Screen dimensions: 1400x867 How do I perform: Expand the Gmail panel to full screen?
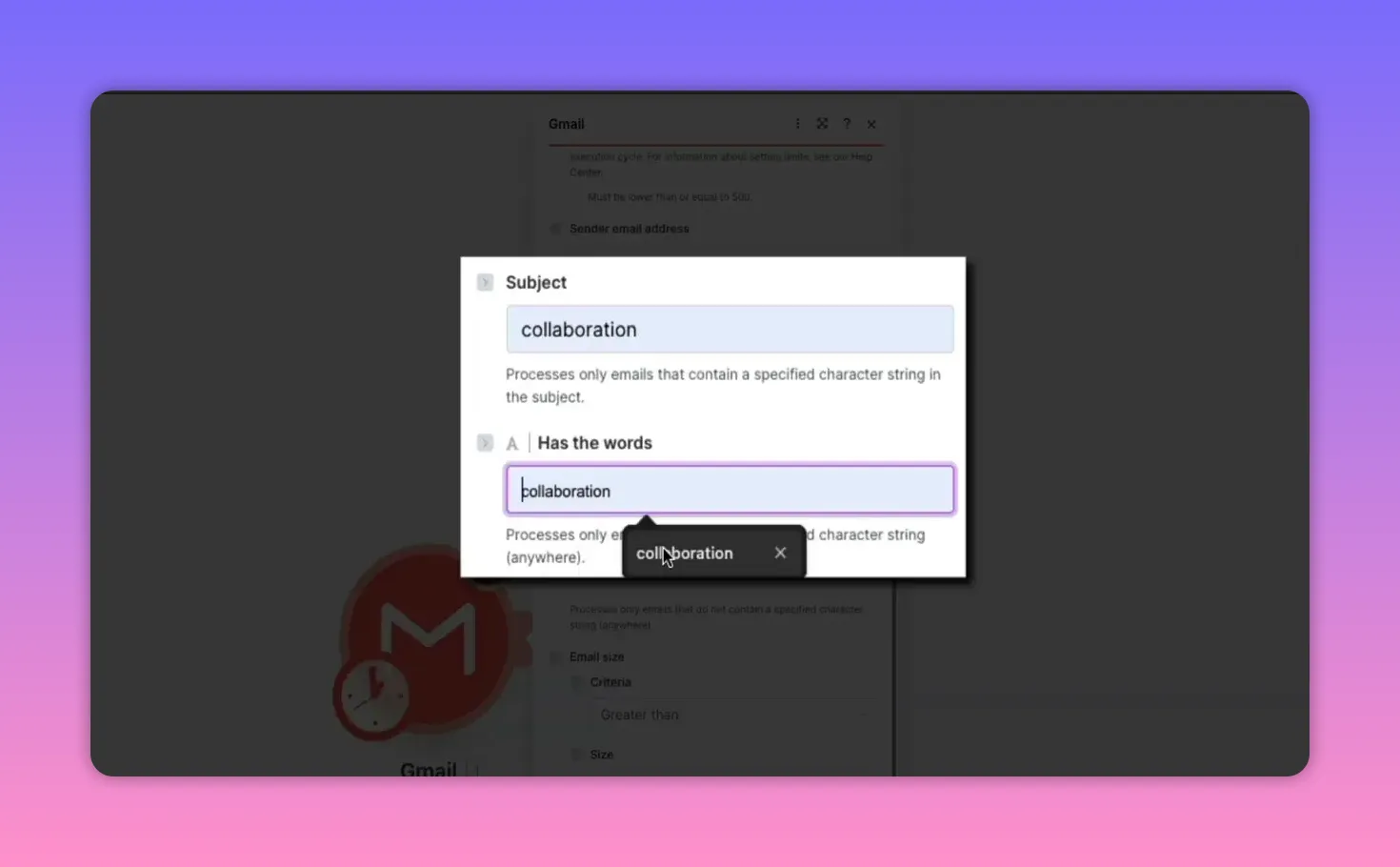point(822,124)
